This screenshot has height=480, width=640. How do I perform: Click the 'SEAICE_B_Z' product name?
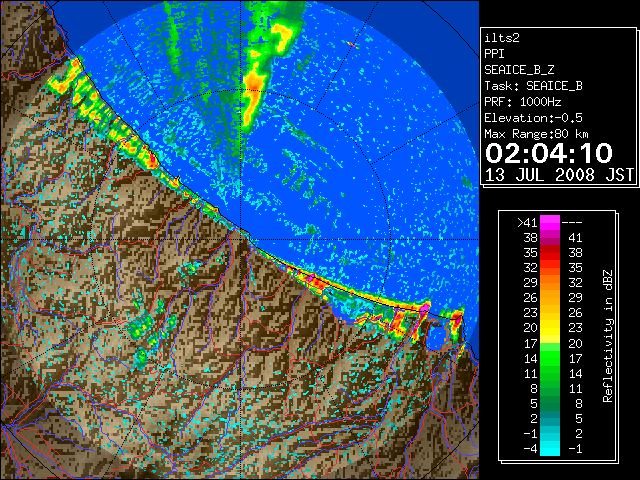(x=519, y=70)
